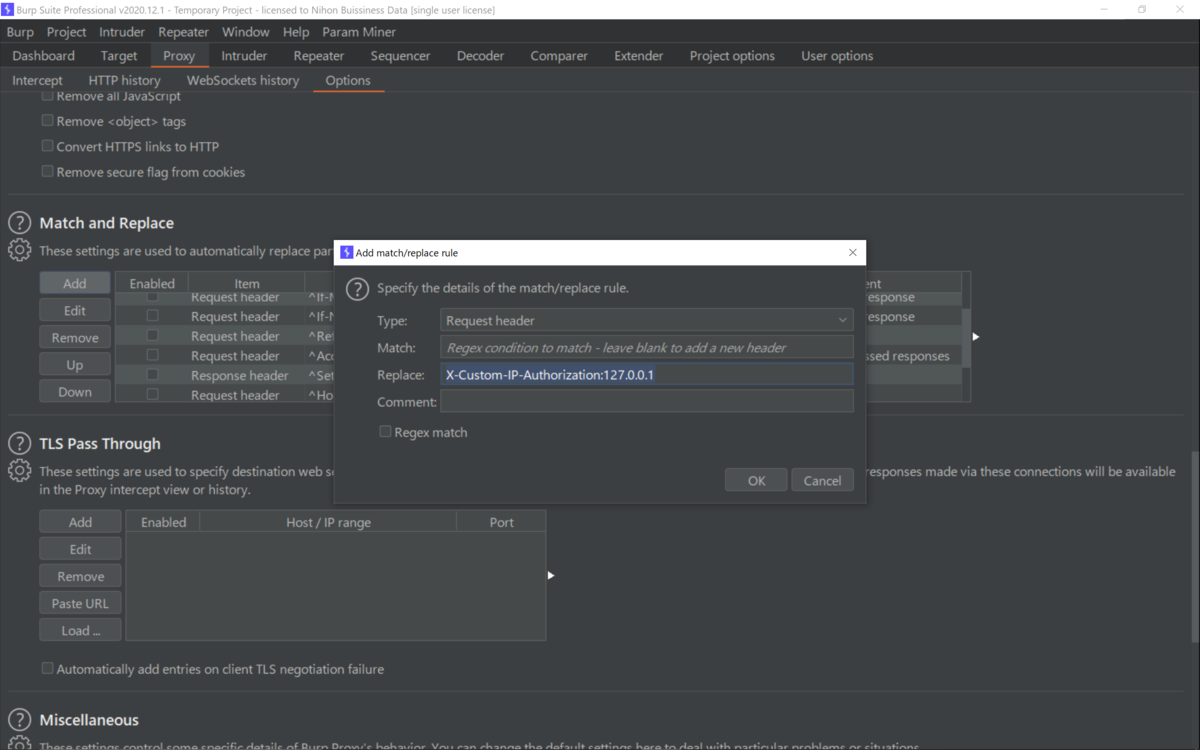Switch to the Comparer tab

pos(559,56)
